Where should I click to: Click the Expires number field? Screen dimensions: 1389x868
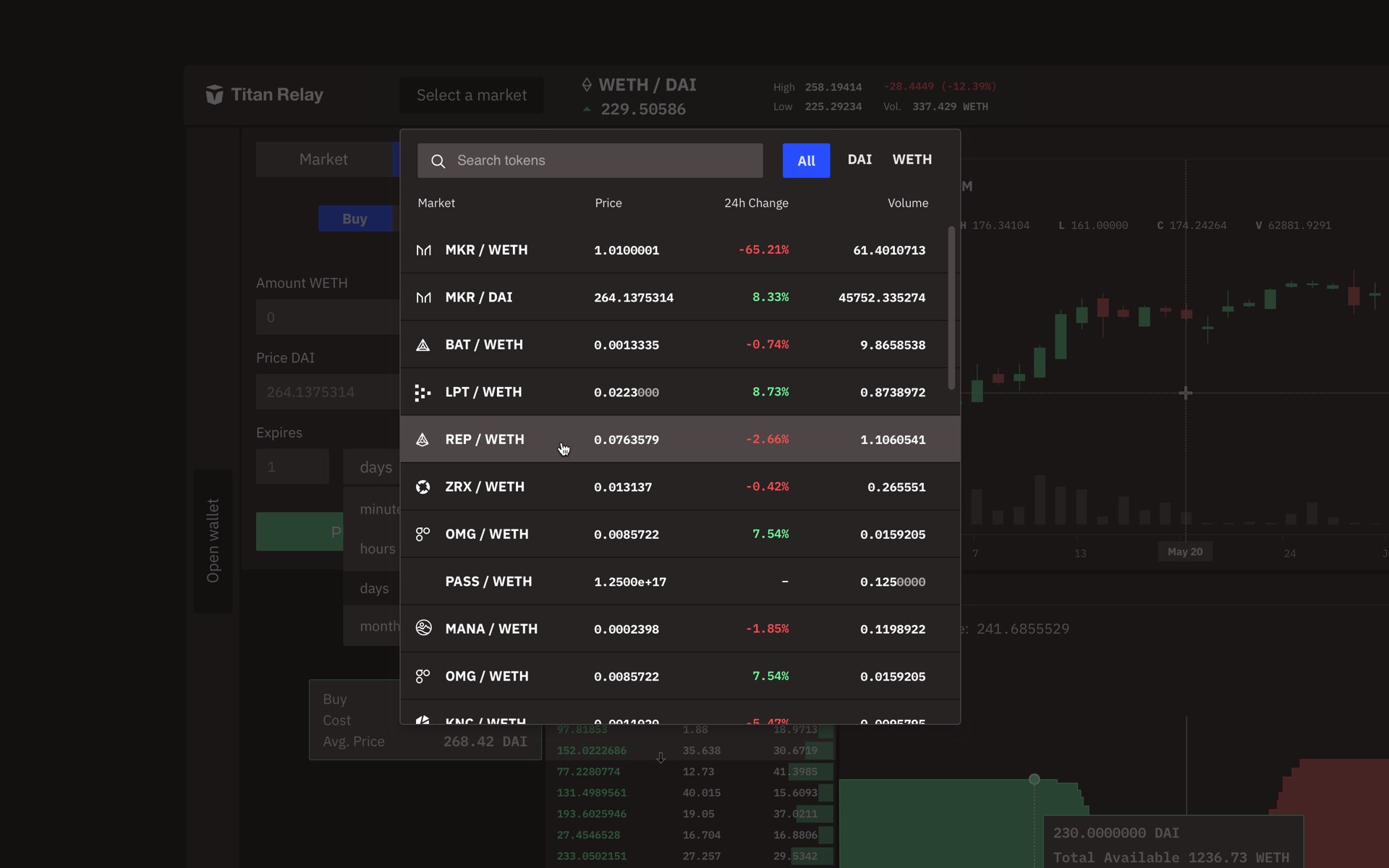tap(292, 467)
